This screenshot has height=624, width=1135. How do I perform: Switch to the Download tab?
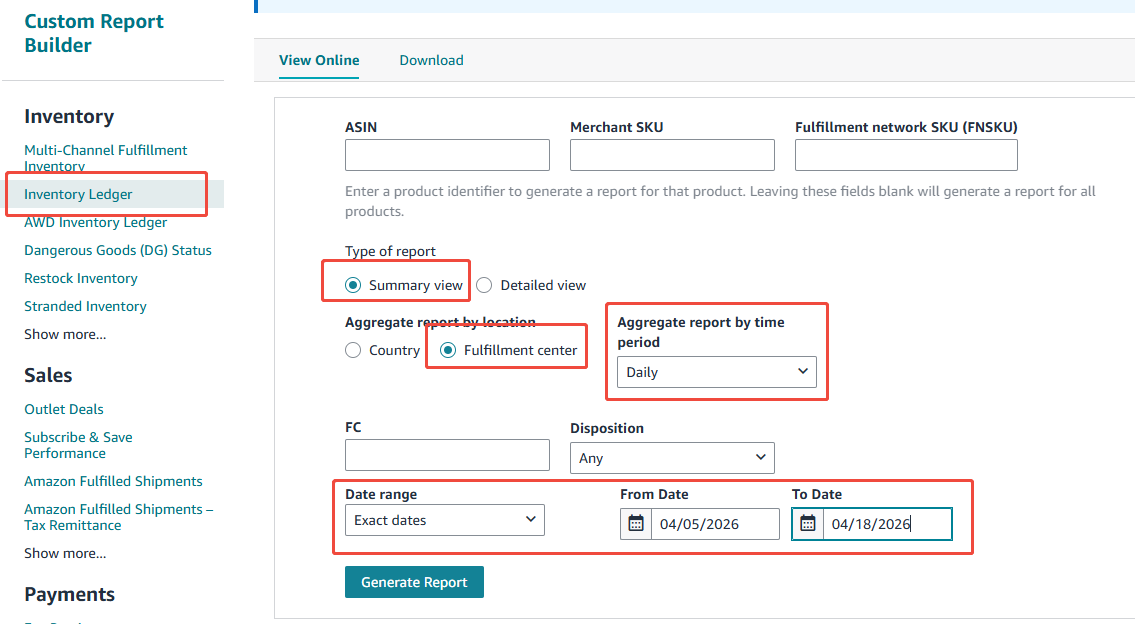(x=431, y=60)
